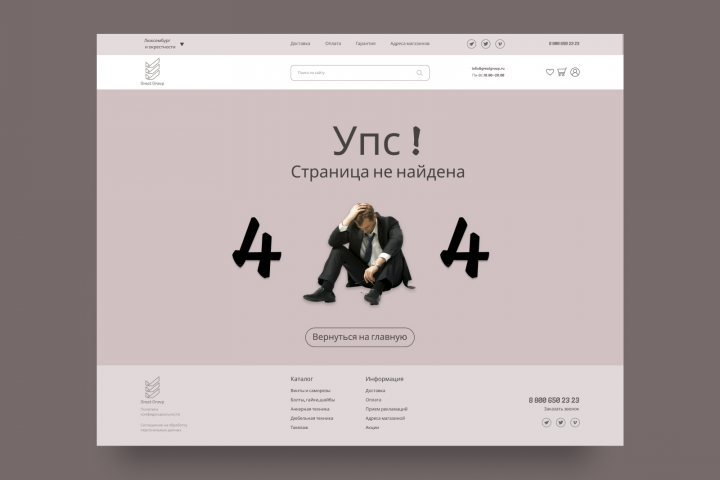Open the Доставка header menu item
This screenshot has height=480, width=720.
[300, 44]
